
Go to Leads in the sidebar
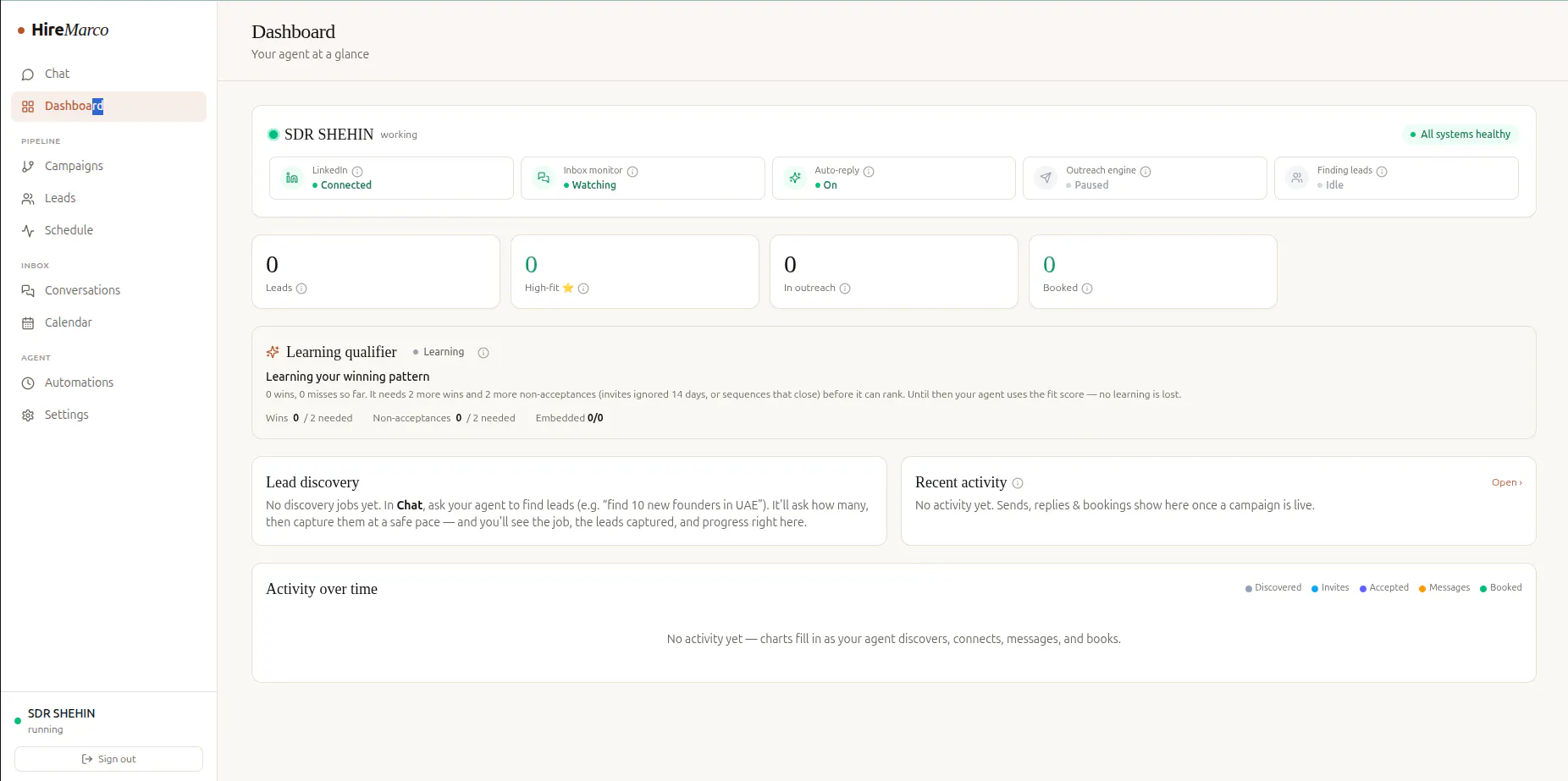108,198
